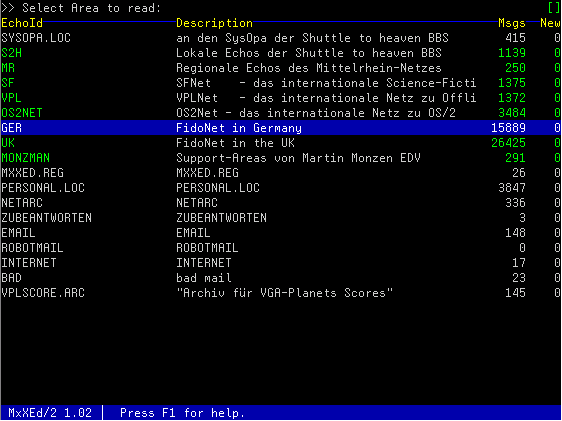
Task: Click the 'bad mail' description
Action: pyautogui.click(x=204, y=278)
